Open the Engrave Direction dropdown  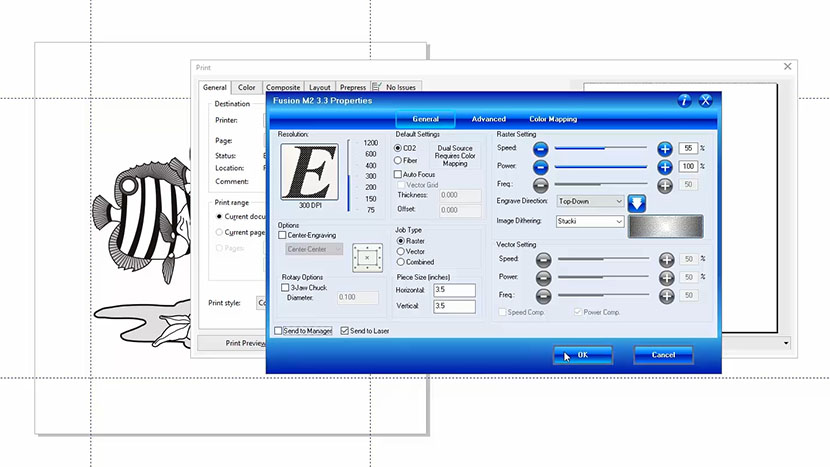point(591,202)
